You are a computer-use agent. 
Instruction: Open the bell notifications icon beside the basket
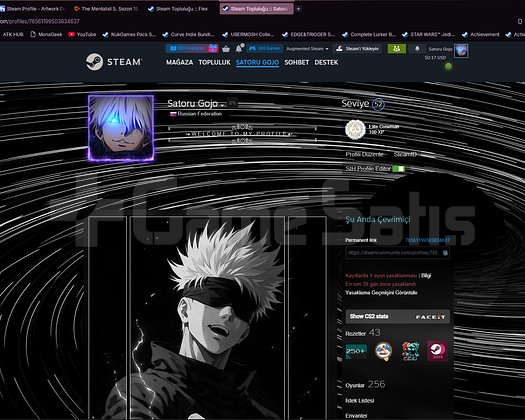pos(239,49)
